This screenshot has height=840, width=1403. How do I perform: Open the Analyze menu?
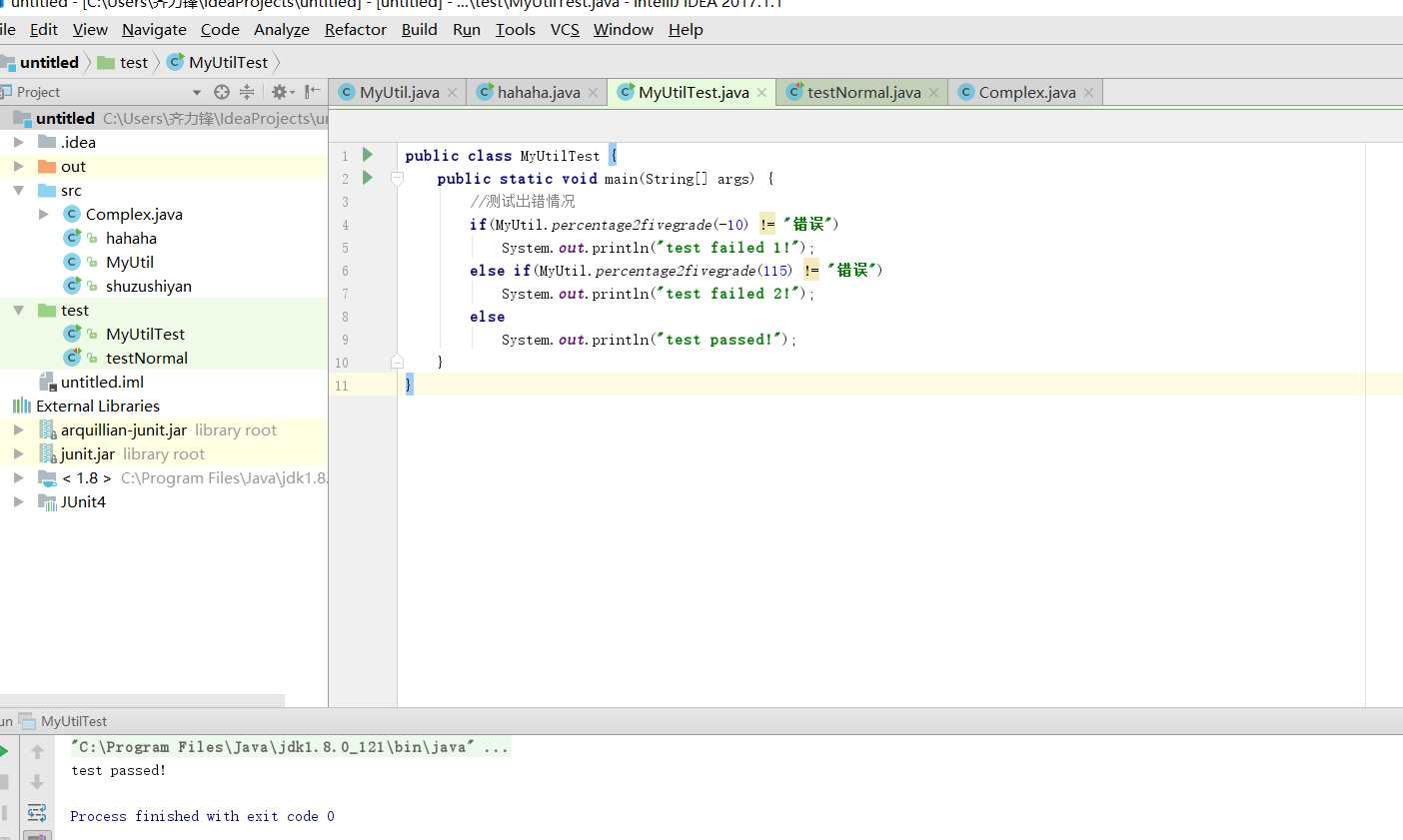coord(282,29)
